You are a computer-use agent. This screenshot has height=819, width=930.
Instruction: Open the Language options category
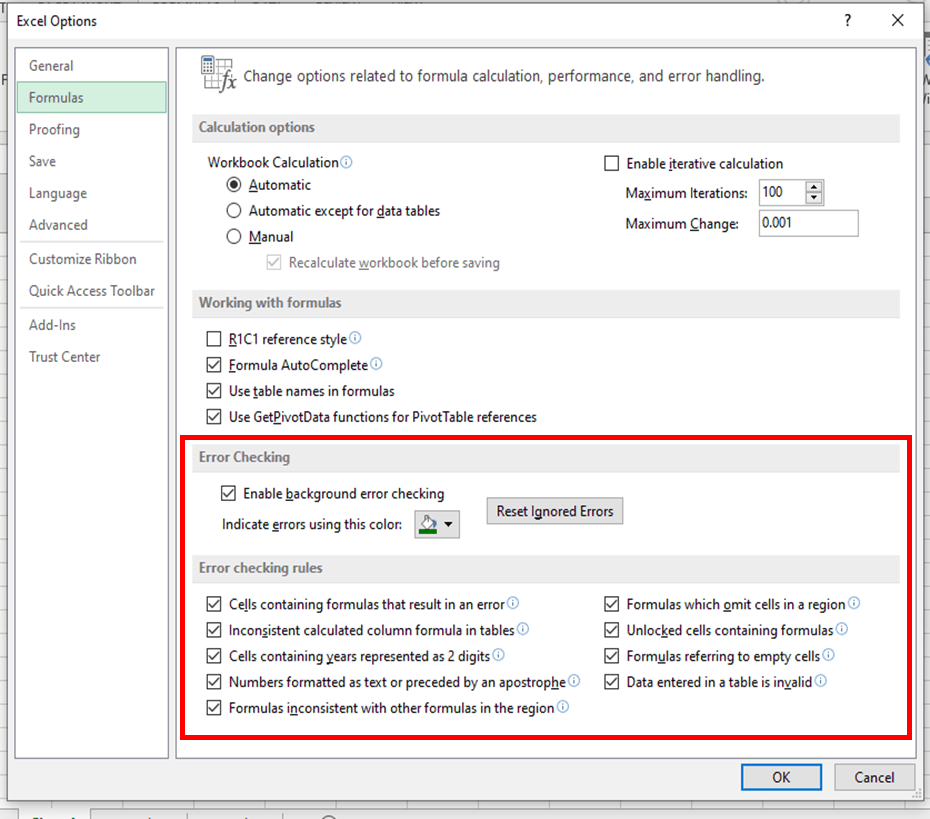[91, 193]
